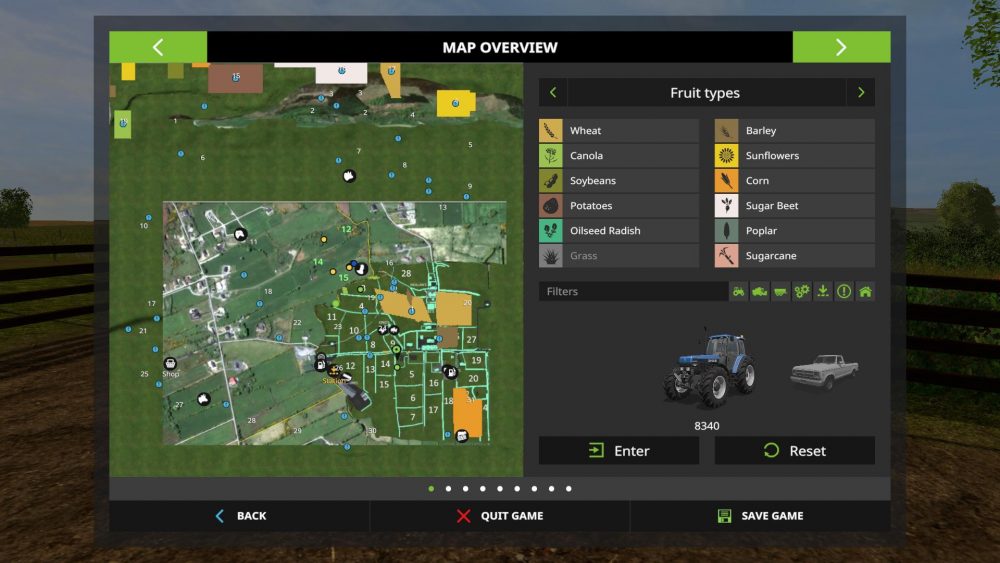Click the first green page indicator dot
1000x563 pixels.
[x=431, y=489]
